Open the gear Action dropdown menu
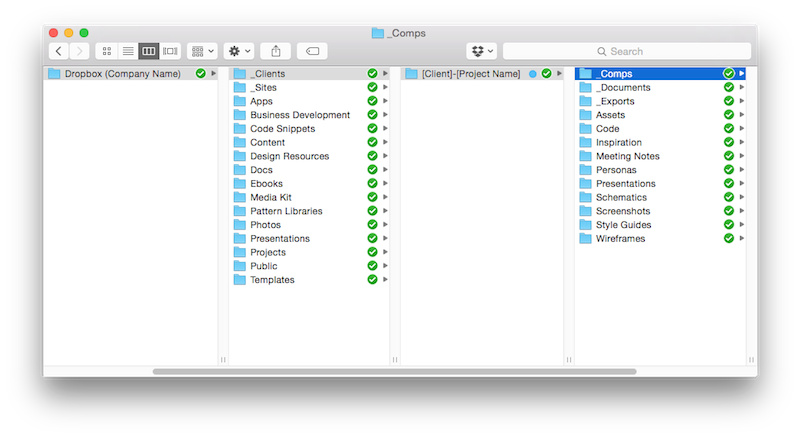Image resolution: width=800 pixels, height=438 pixels. (x=239, y=50)
